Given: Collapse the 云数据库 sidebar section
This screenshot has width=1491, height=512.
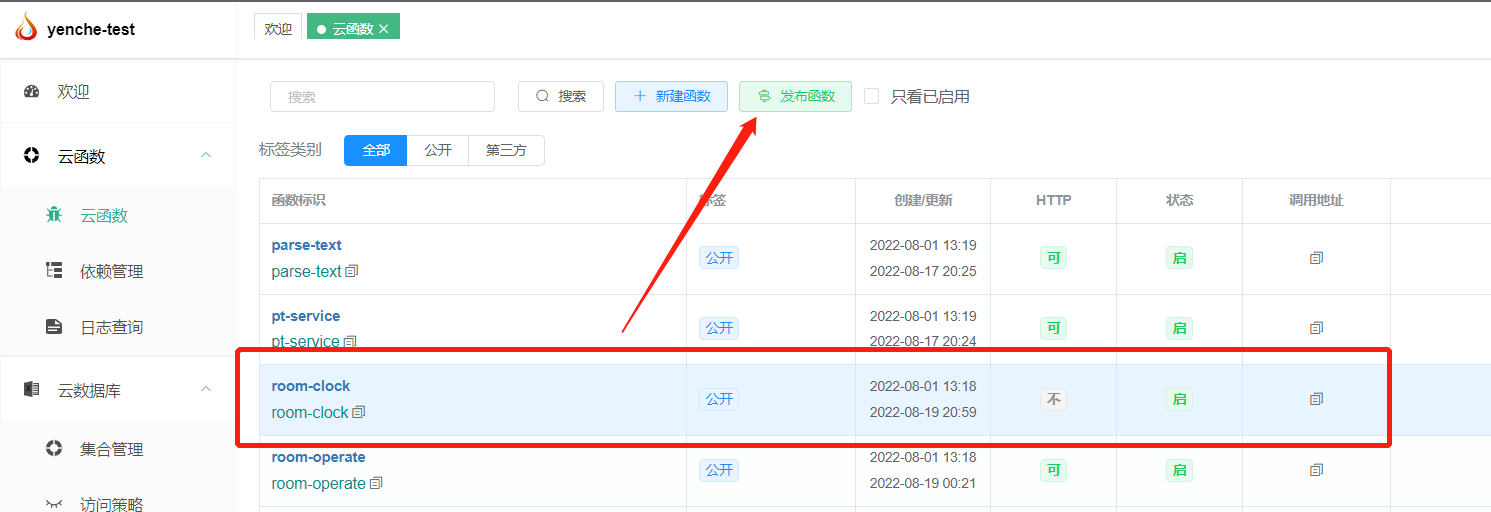Looking at the screenshot, I should pyautogui.click(x=206, y=389).
